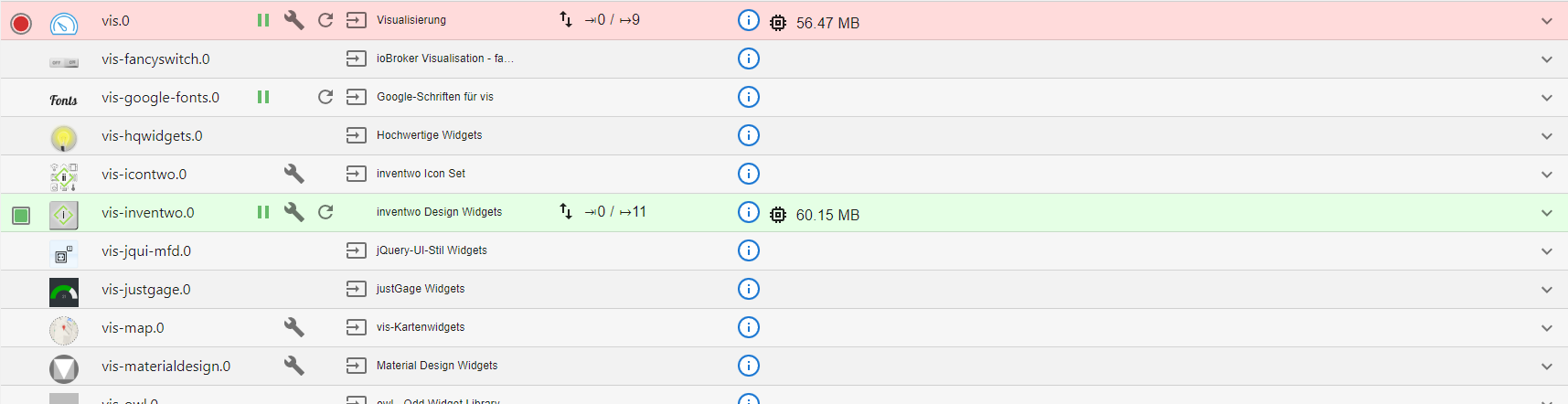Expand the vis.0 row details
The width and height of the screenshot is (1568, 404).
coord(1546,21)
